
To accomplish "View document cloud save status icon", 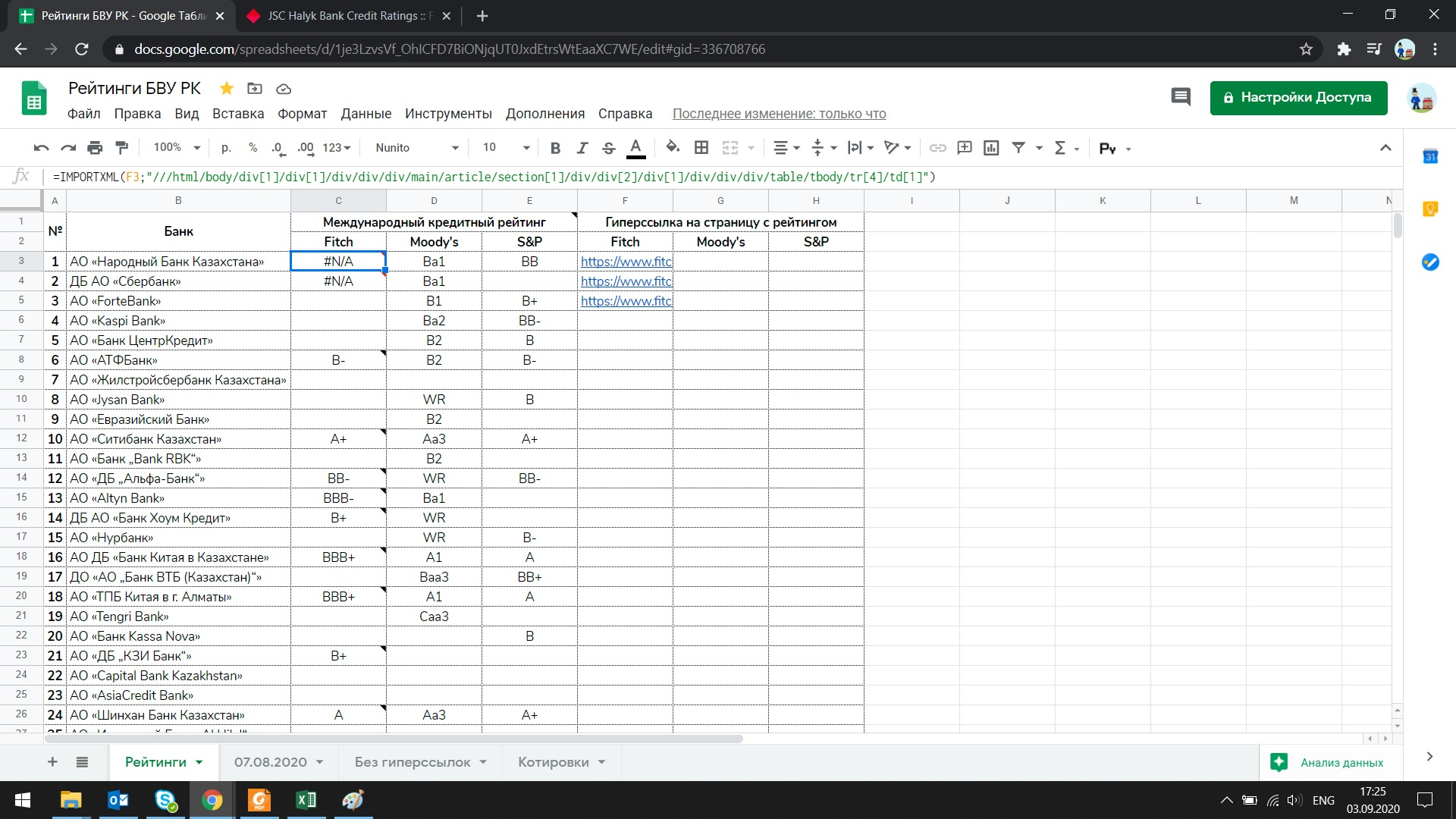I will 284,89.
